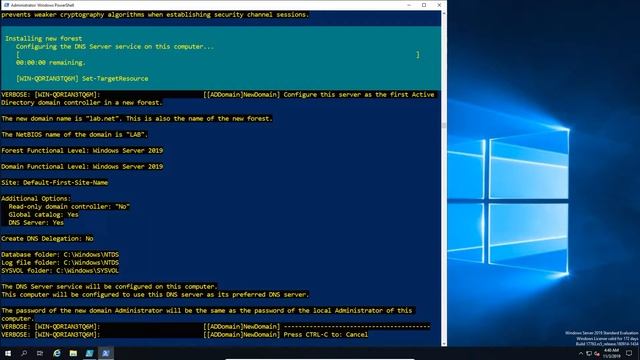Viewport: 640px width, 360px height.
Task: Maximize the PowerShell window
Action: pos(424,5)
